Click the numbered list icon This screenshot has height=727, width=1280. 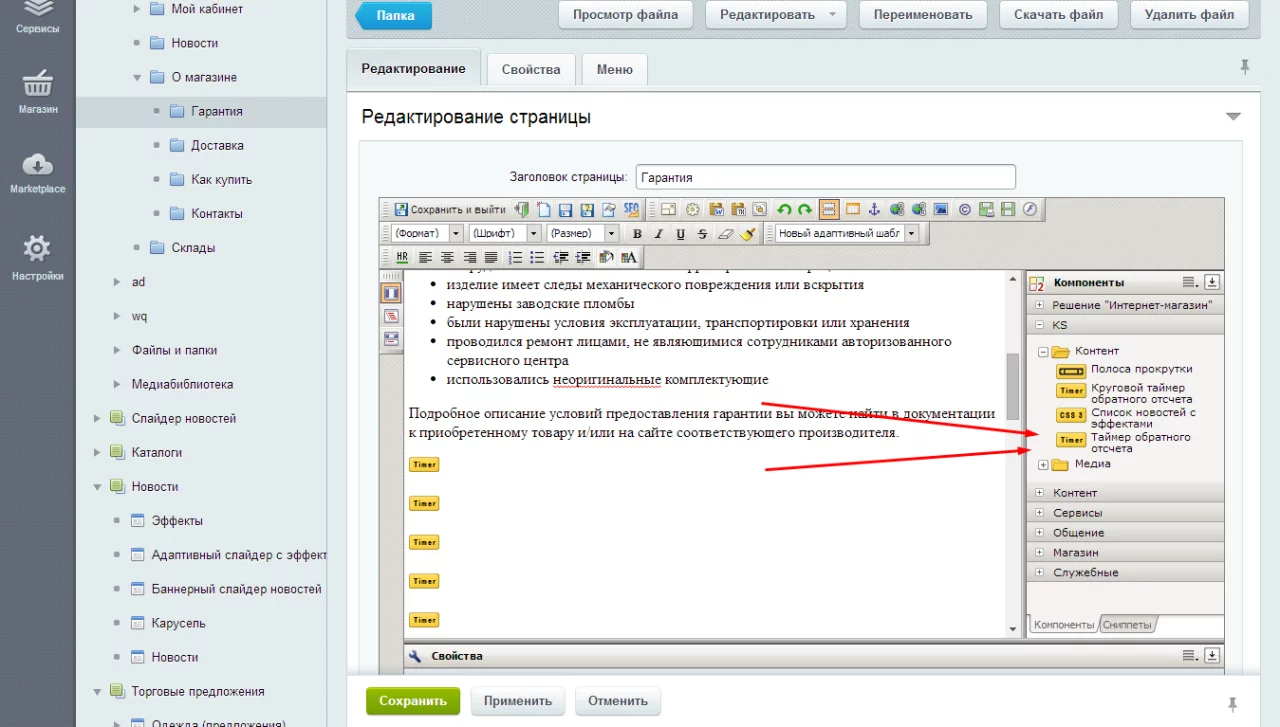(515, 257)
